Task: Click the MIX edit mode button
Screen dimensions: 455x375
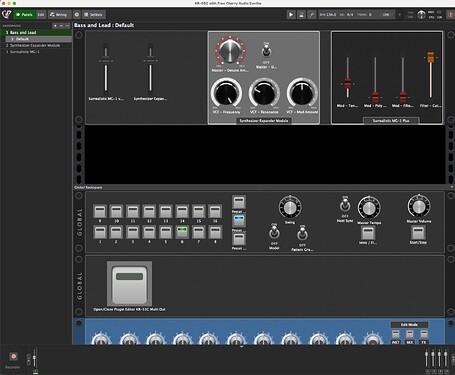Action: pos(410,334)
